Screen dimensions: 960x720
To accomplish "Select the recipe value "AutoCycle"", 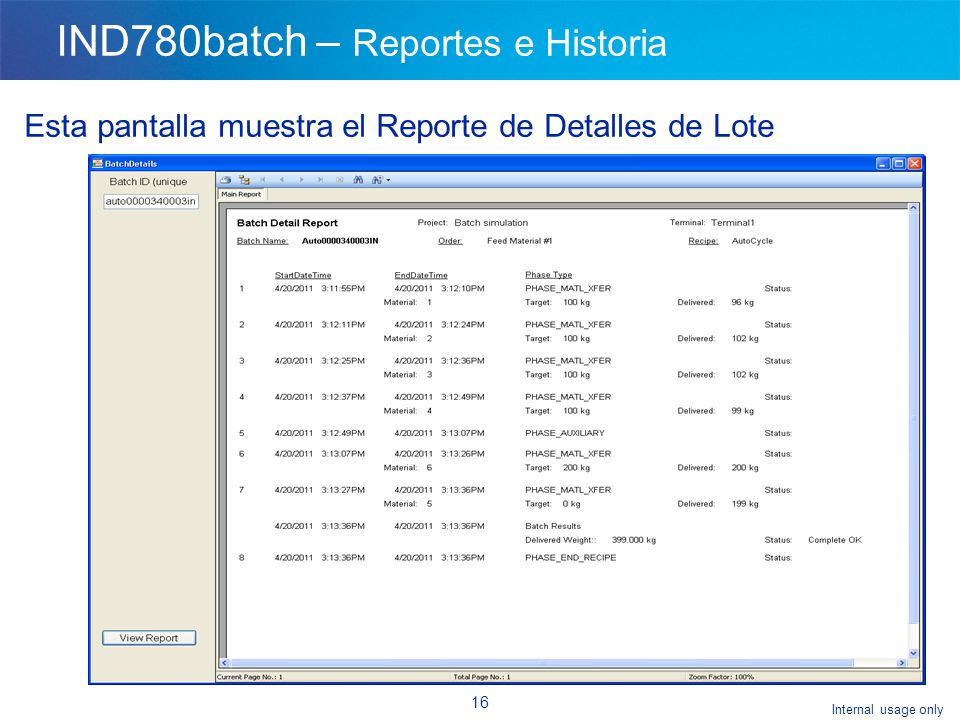I will (x=752, y=241).
